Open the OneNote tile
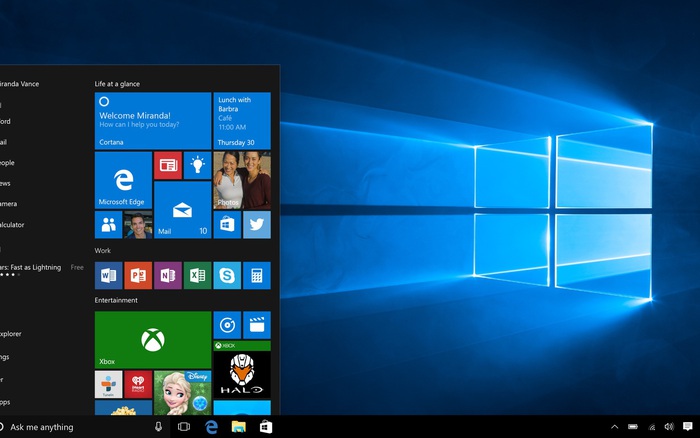The height and width of the screenshot is (438, 700). point(167,275)
